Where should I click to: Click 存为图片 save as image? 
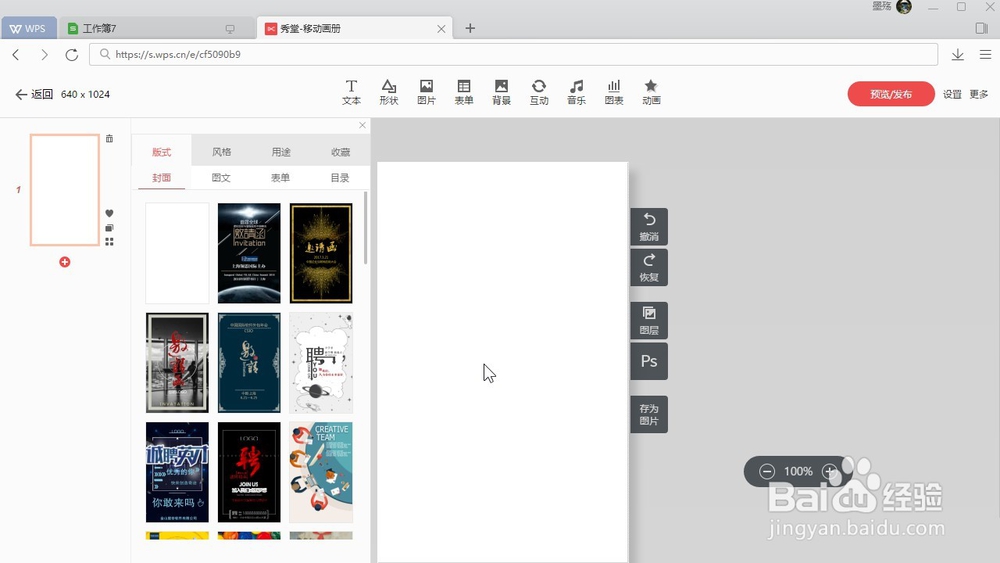649,414
